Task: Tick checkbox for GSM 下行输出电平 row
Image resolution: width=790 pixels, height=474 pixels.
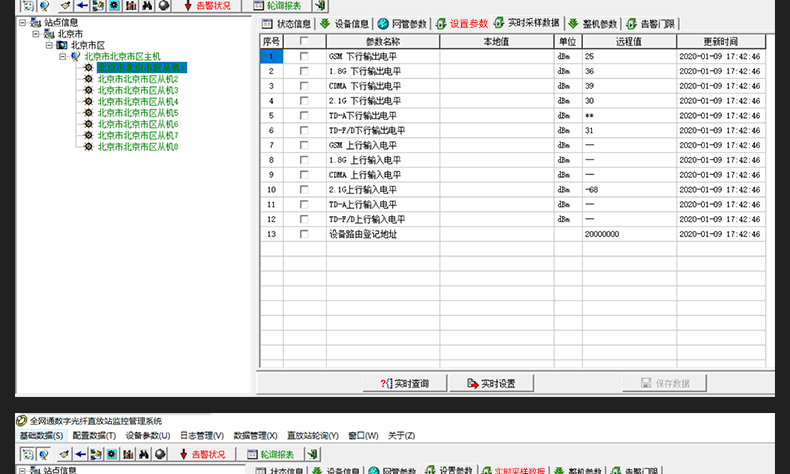Action: click(x=304, y=57)
